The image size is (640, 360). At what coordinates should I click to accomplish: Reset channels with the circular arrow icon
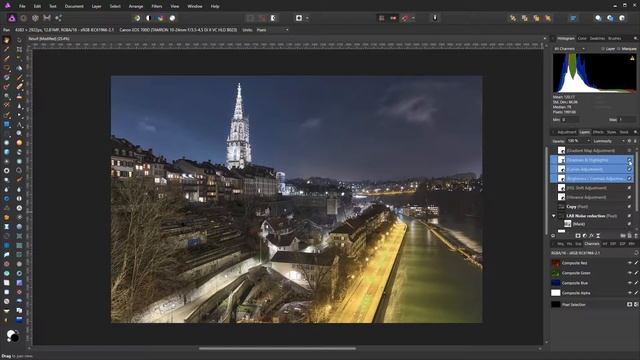[x=636, y=253]
